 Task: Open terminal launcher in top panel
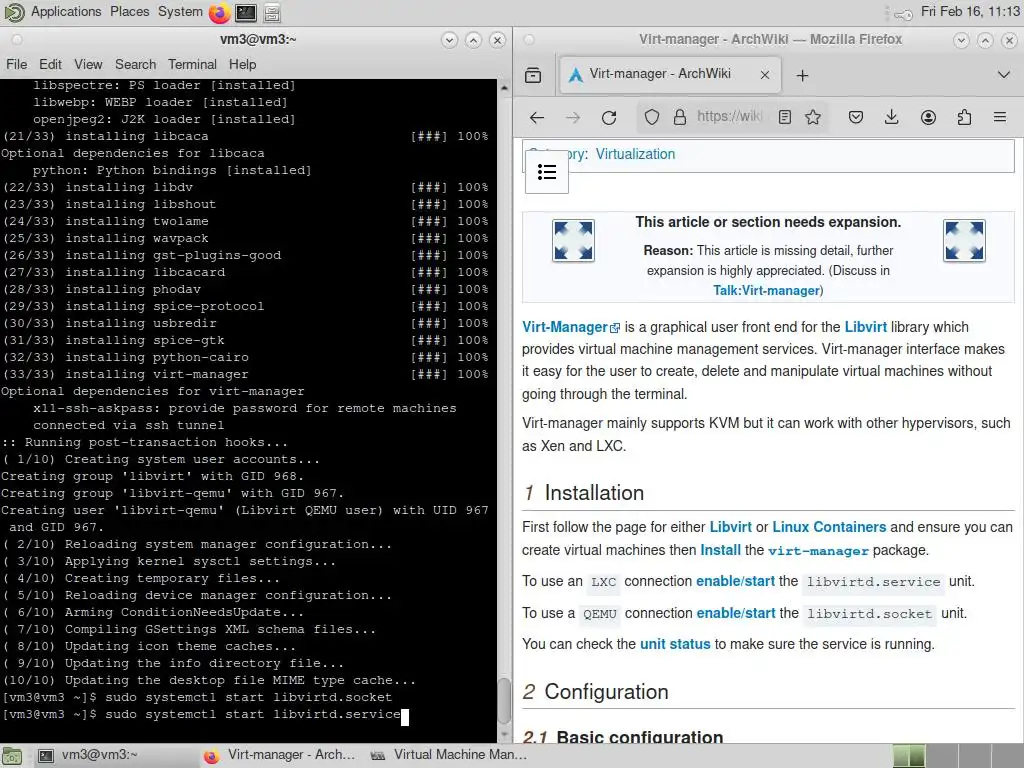click(246, 12)
